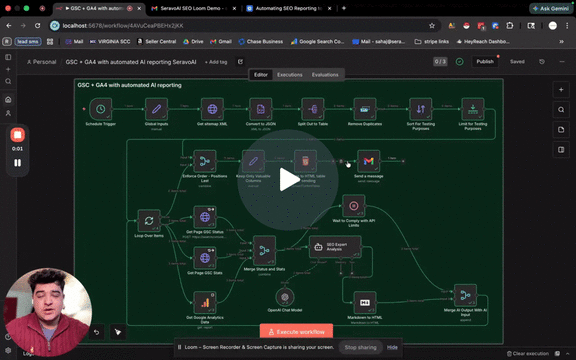The width and height of the screenshot is (576, 360).
Task: Switch to the Editor tab
Action: coord(260,75)
